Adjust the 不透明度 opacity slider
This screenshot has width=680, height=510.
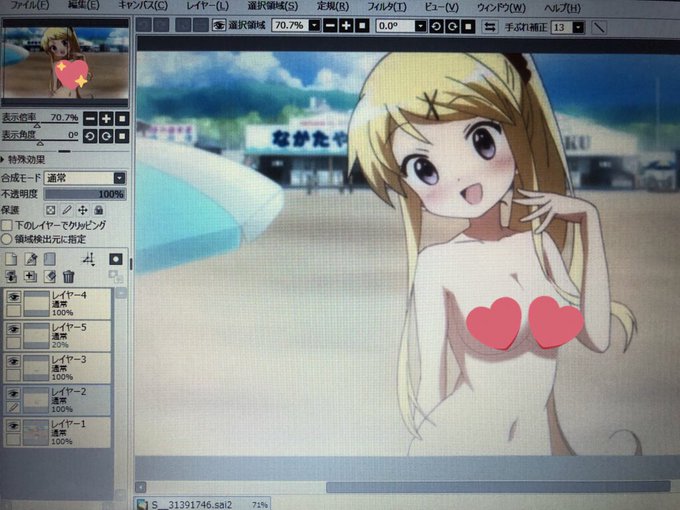(85, 194)
